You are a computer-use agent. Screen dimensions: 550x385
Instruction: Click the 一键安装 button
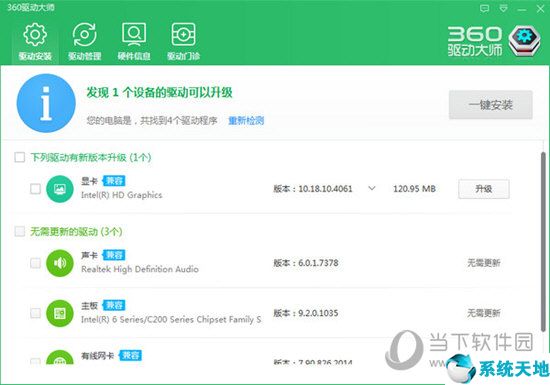pyautogui.click(x=491, y=105)
